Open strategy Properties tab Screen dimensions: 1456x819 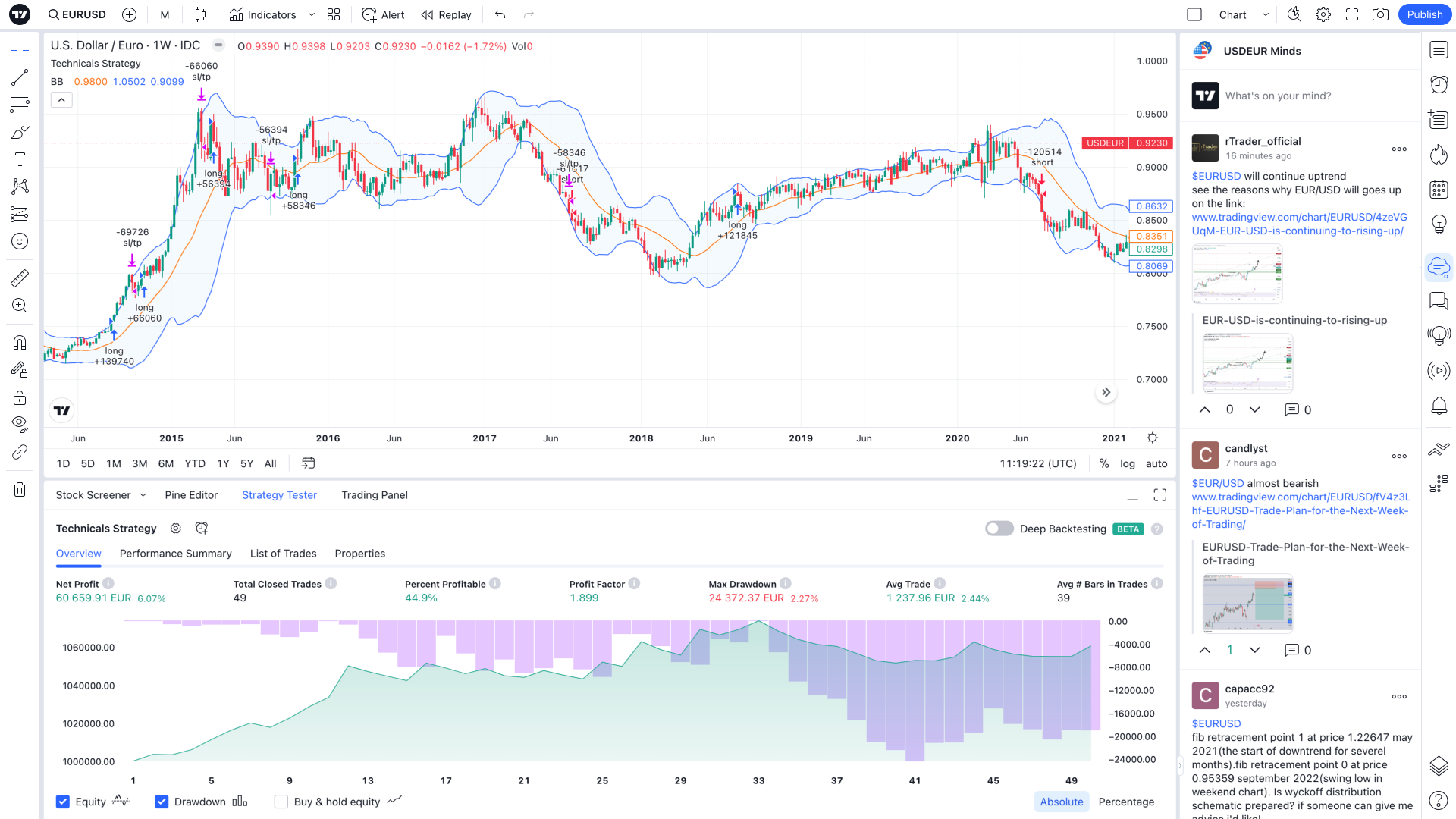pyautogui.click(x=360, y=554)
